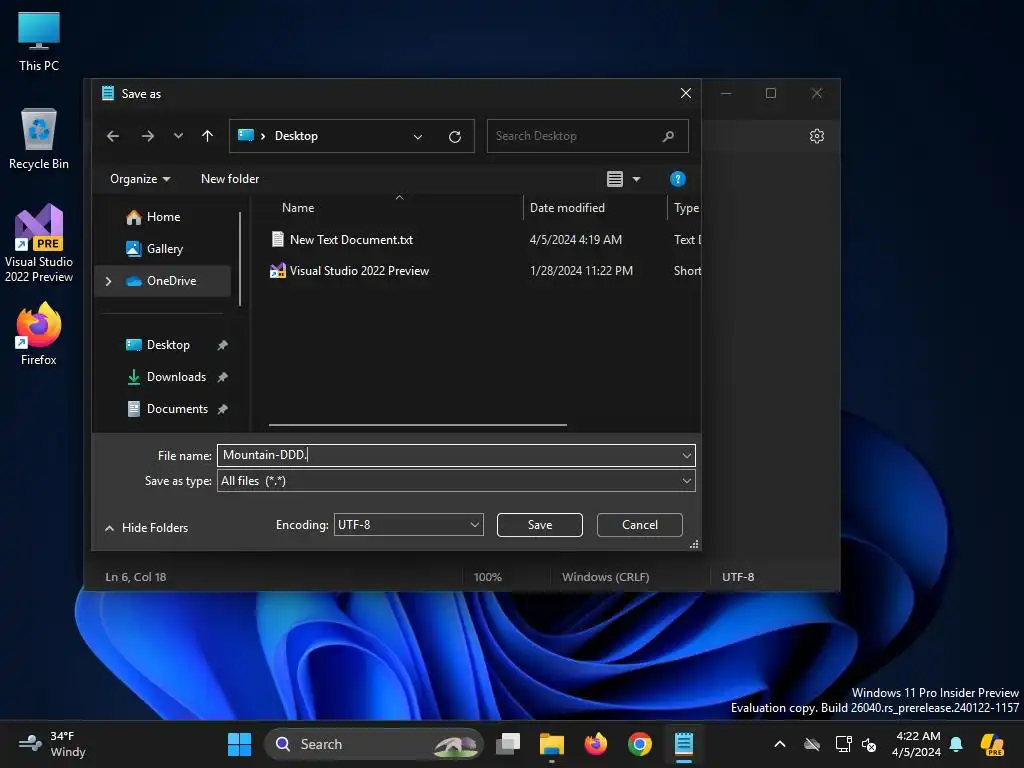Show hidden system tray icons
1024x768 pixels.
(780, 744)
